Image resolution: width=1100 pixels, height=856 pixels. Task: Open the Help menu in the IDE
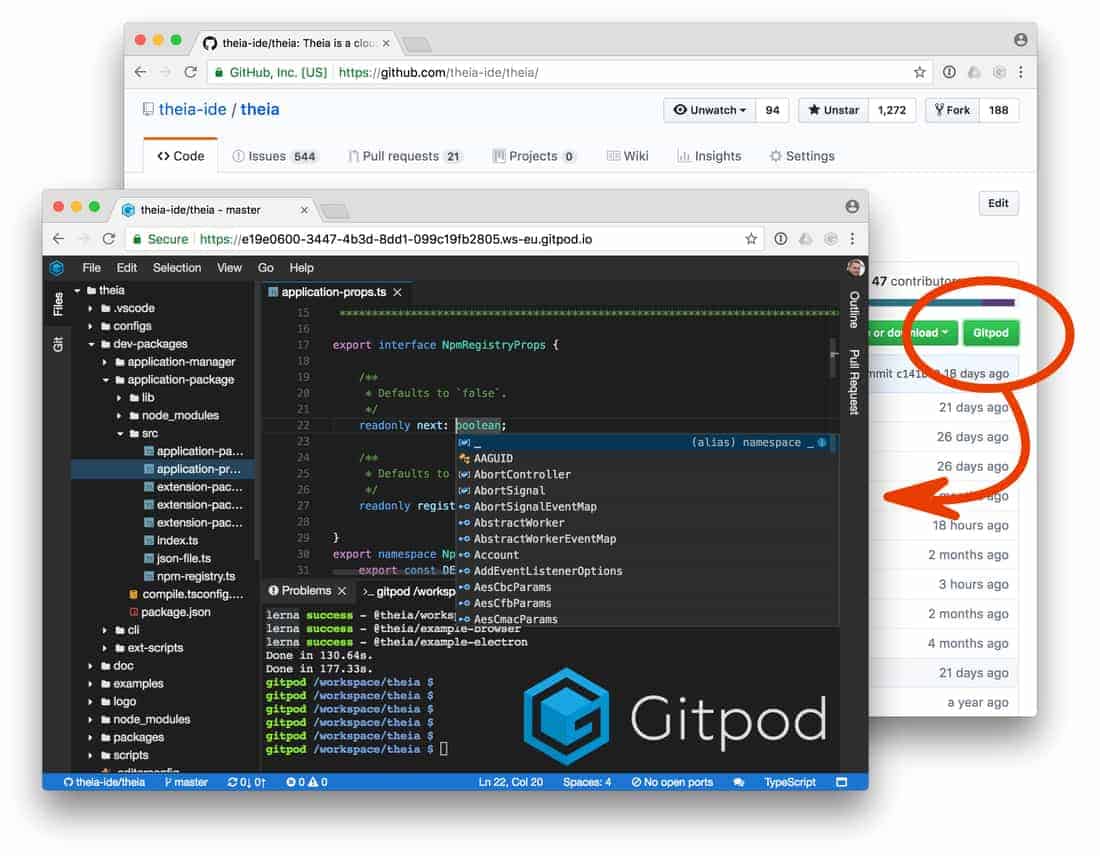tap(302, 268)
